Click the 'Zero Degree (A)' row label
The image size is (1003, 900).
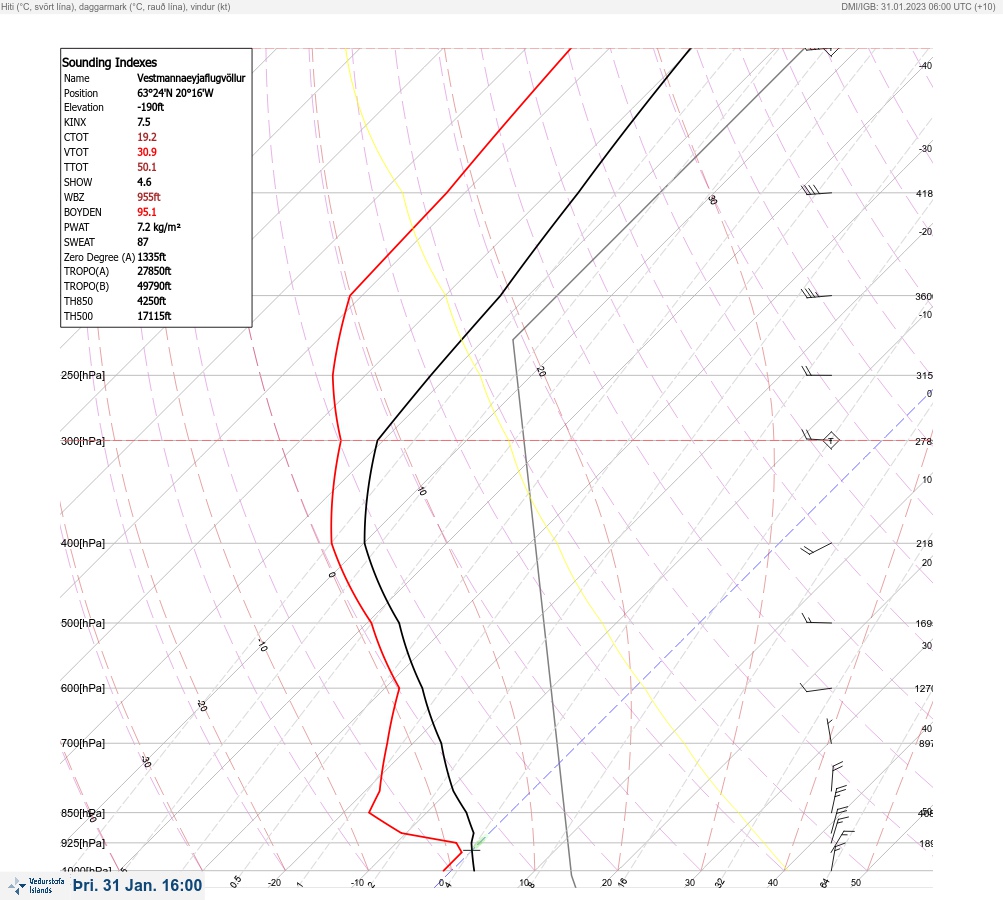(x=99, y=257)
